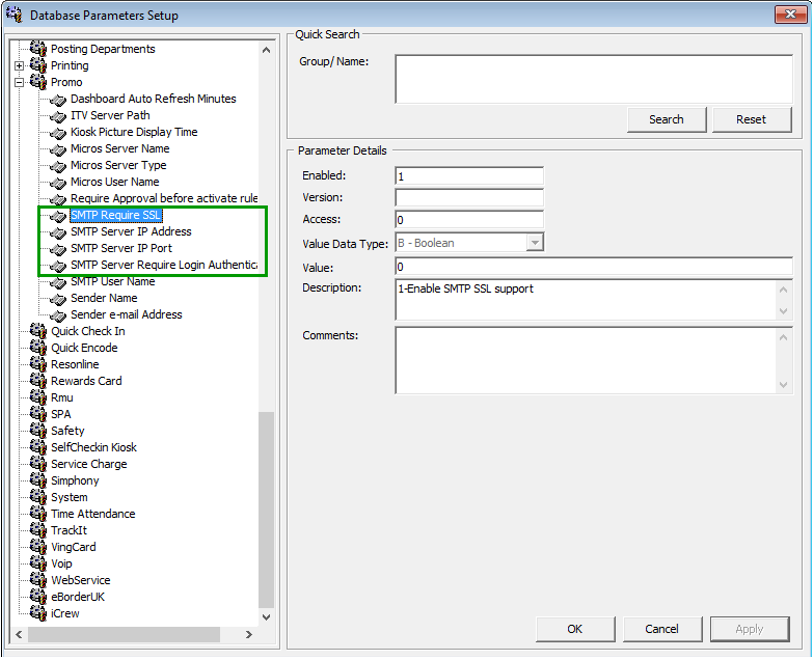
Task: Click the Search button
Action: [x=666, y=119]
